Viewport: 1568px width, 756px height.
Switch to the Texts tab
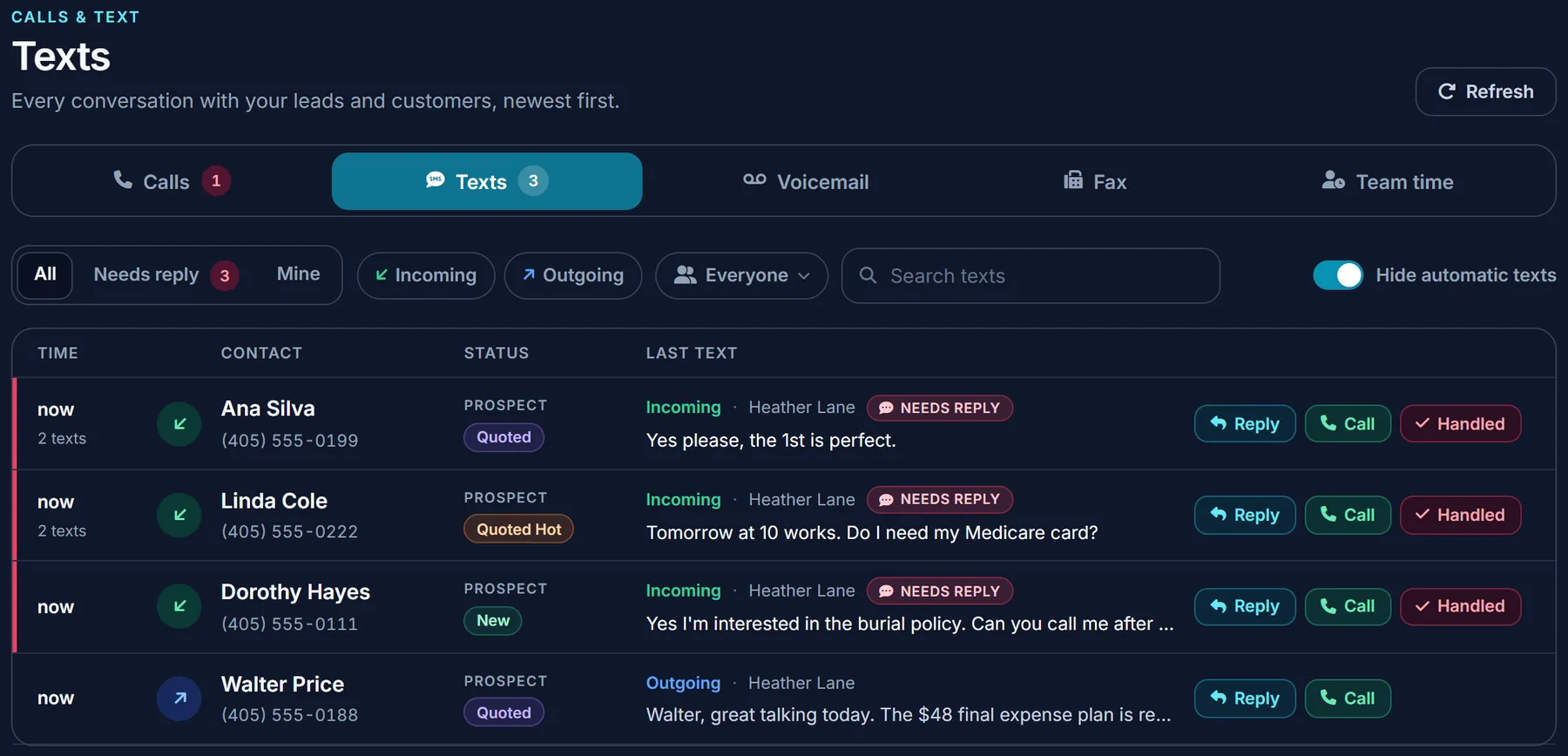pos(487,181)
